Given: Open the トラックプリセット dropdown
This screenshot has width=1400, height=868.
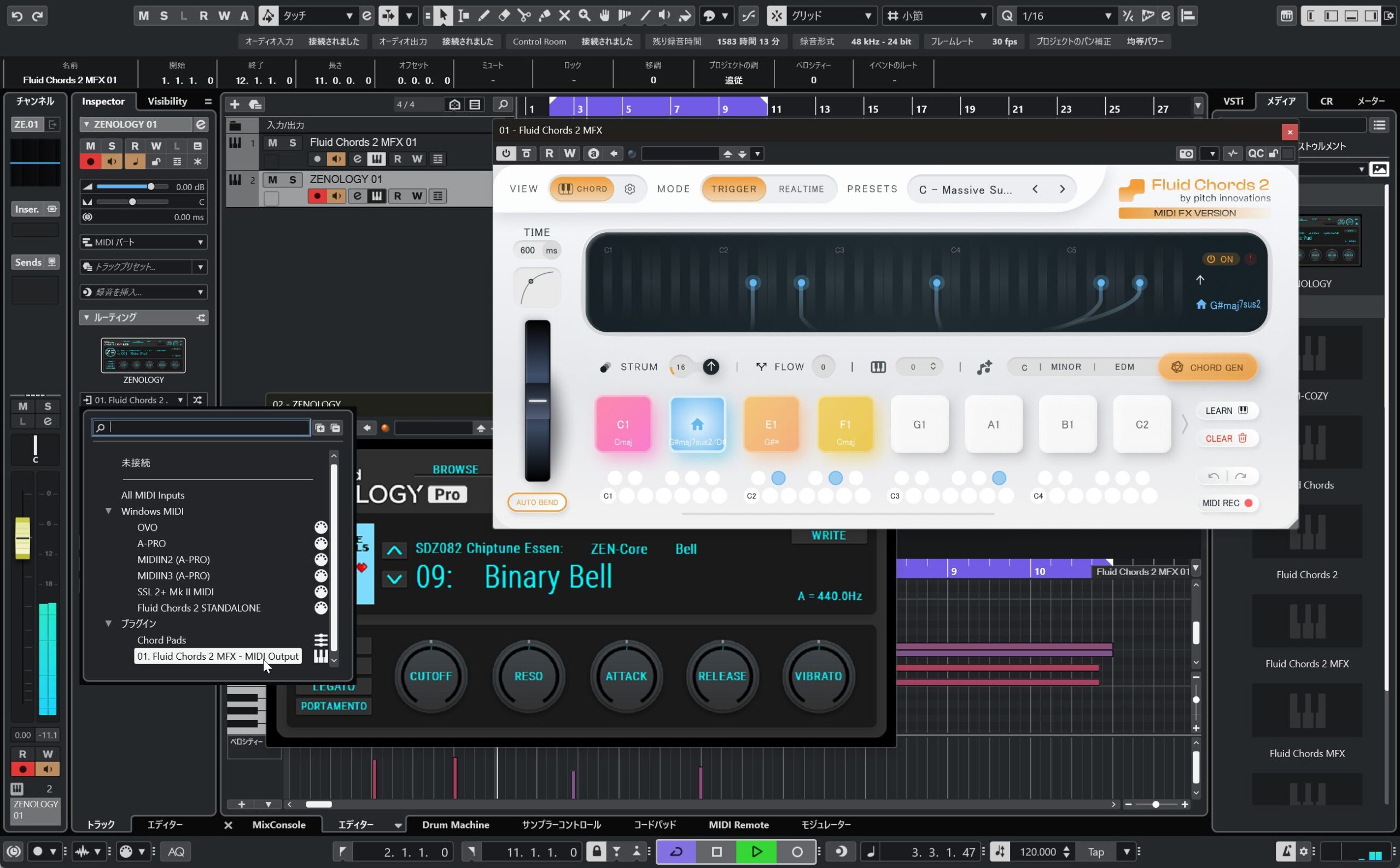Looking at the screenshot, I should click(144, 267).
